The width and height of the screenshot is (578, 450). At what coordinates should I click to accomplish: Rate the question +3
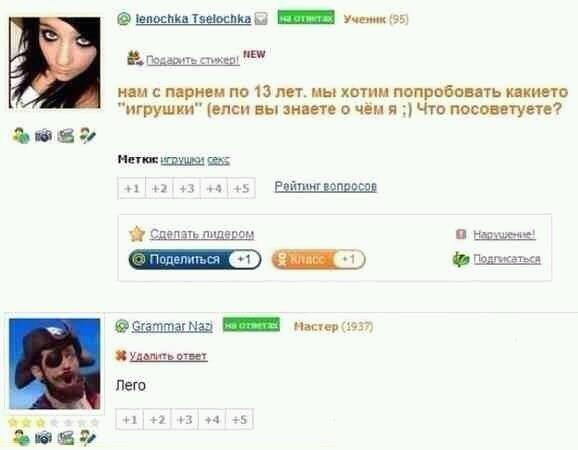tap(187, 188)
